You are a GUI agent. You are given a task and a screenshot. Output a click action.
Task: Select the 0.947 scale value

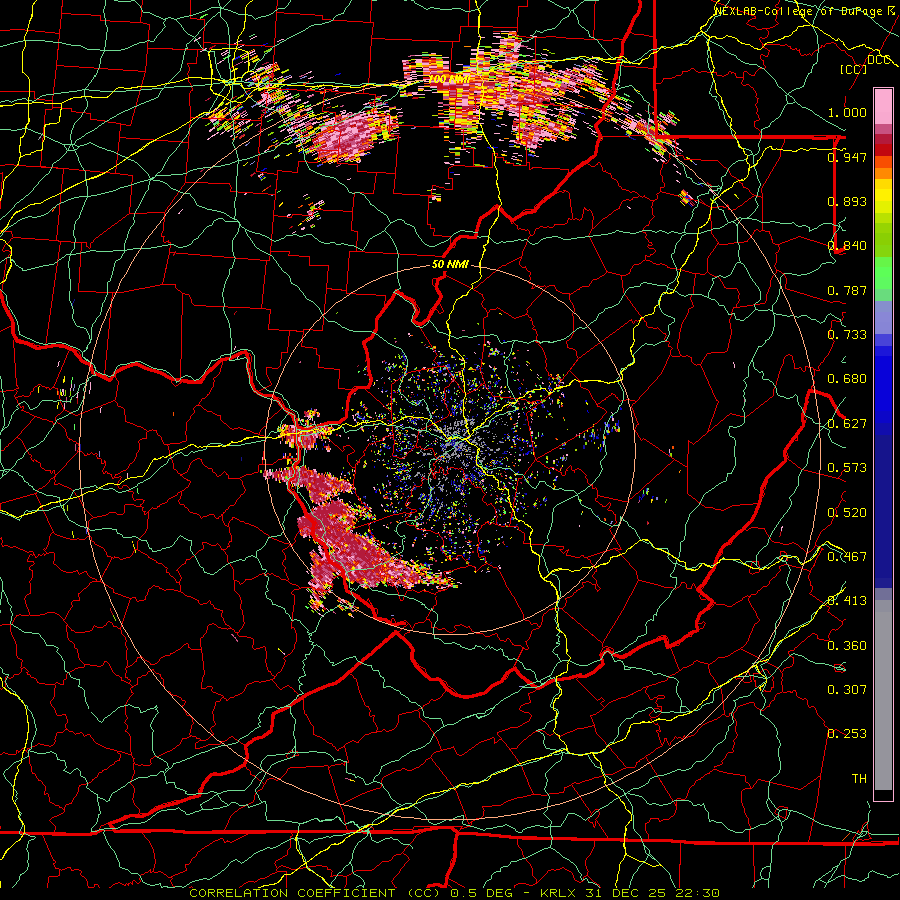(847, 157)
